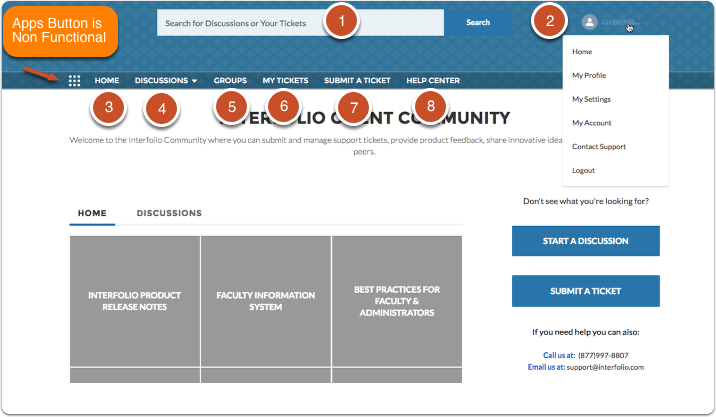Switch to the Discussions content tab
The width and height of the screenshot is (716, 417).
(x=169, y=213)
